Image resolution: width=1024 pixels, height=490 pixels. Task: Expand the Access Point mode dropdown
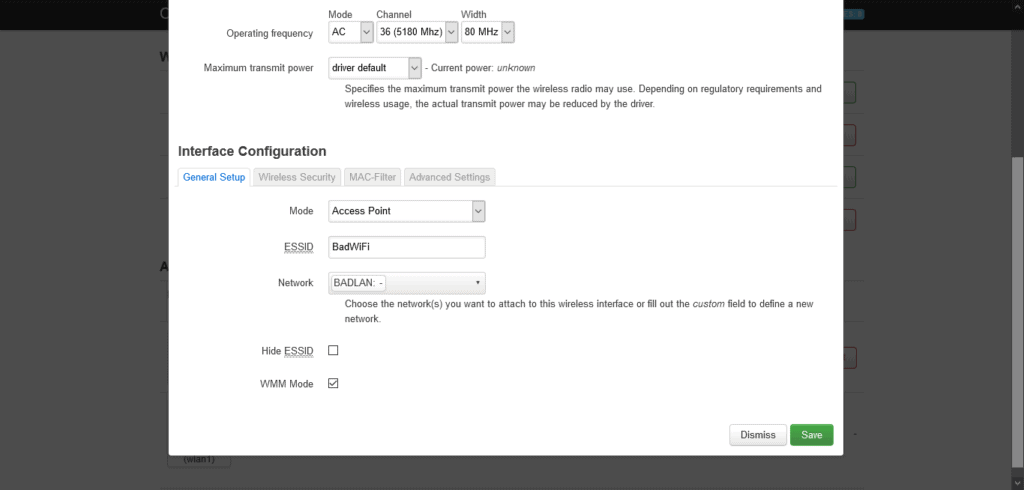click(x=407, y=211)
